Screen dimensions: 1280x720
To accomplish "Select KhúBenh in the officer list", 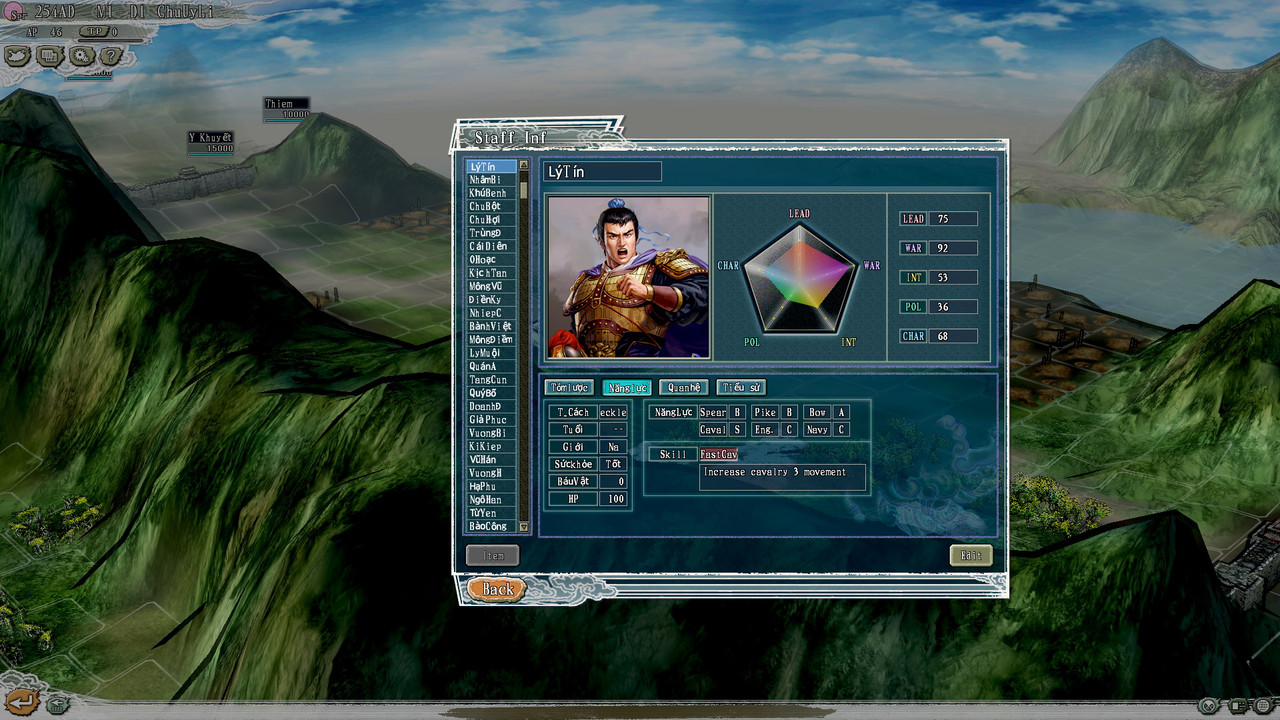I will pos(491,193).
